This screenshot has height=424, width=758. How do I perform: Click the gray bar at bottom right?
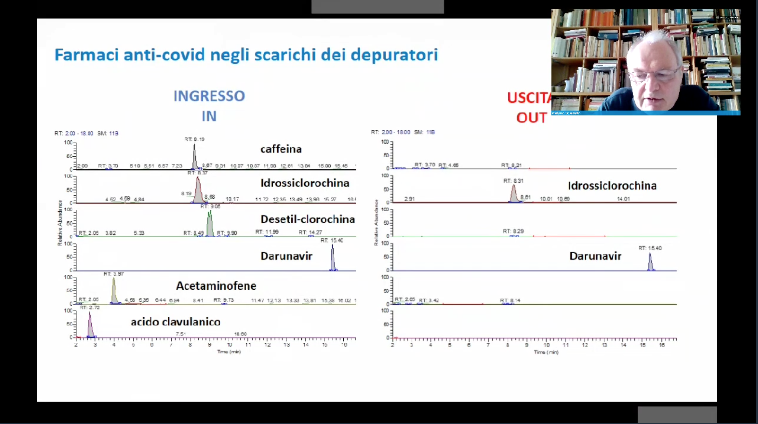click(677, 414)
